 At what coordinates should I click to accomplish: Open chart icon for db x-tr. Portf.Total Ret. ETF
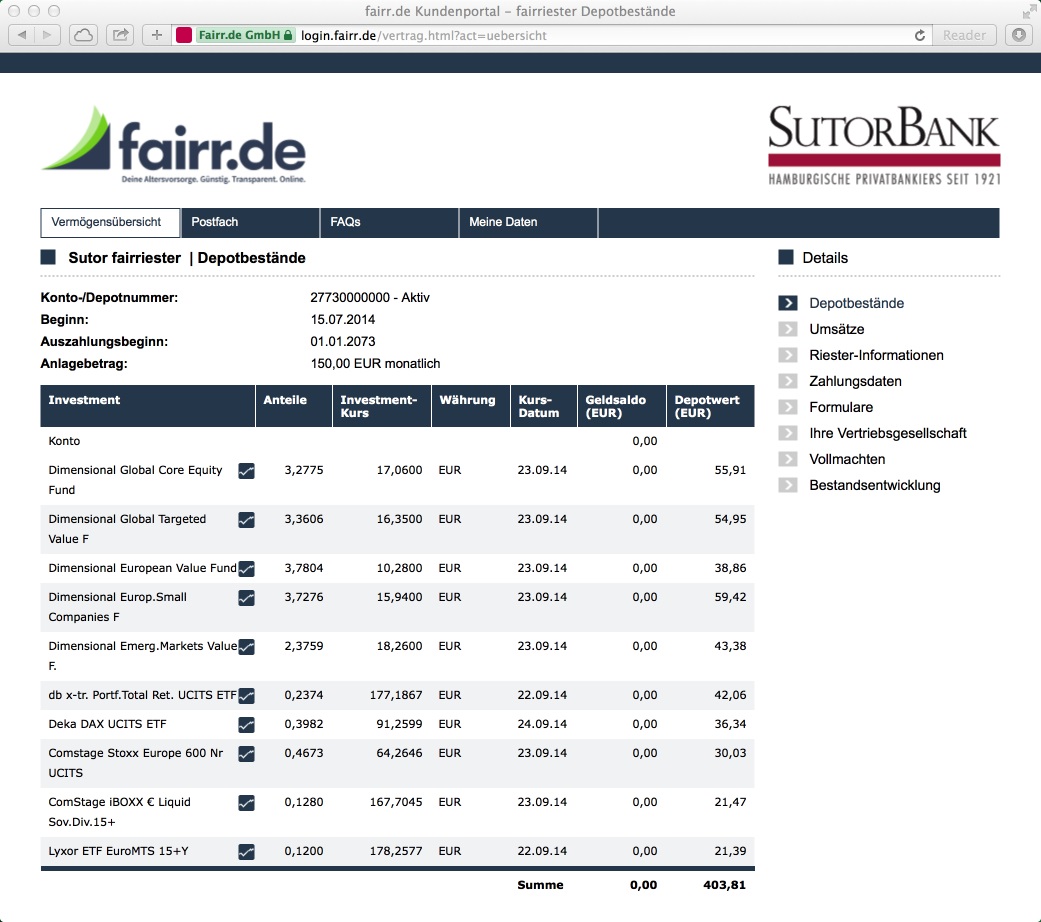pos(246,696)
